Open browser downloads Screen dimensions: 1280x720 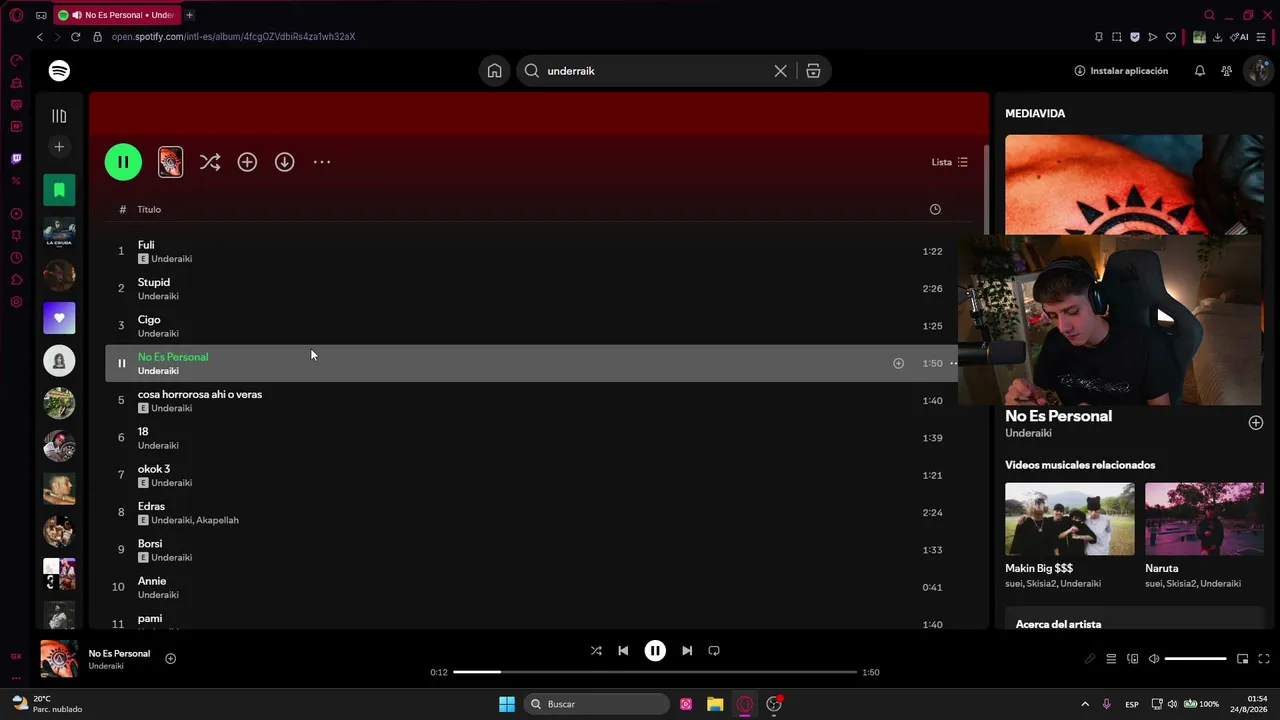[1217, 37]
